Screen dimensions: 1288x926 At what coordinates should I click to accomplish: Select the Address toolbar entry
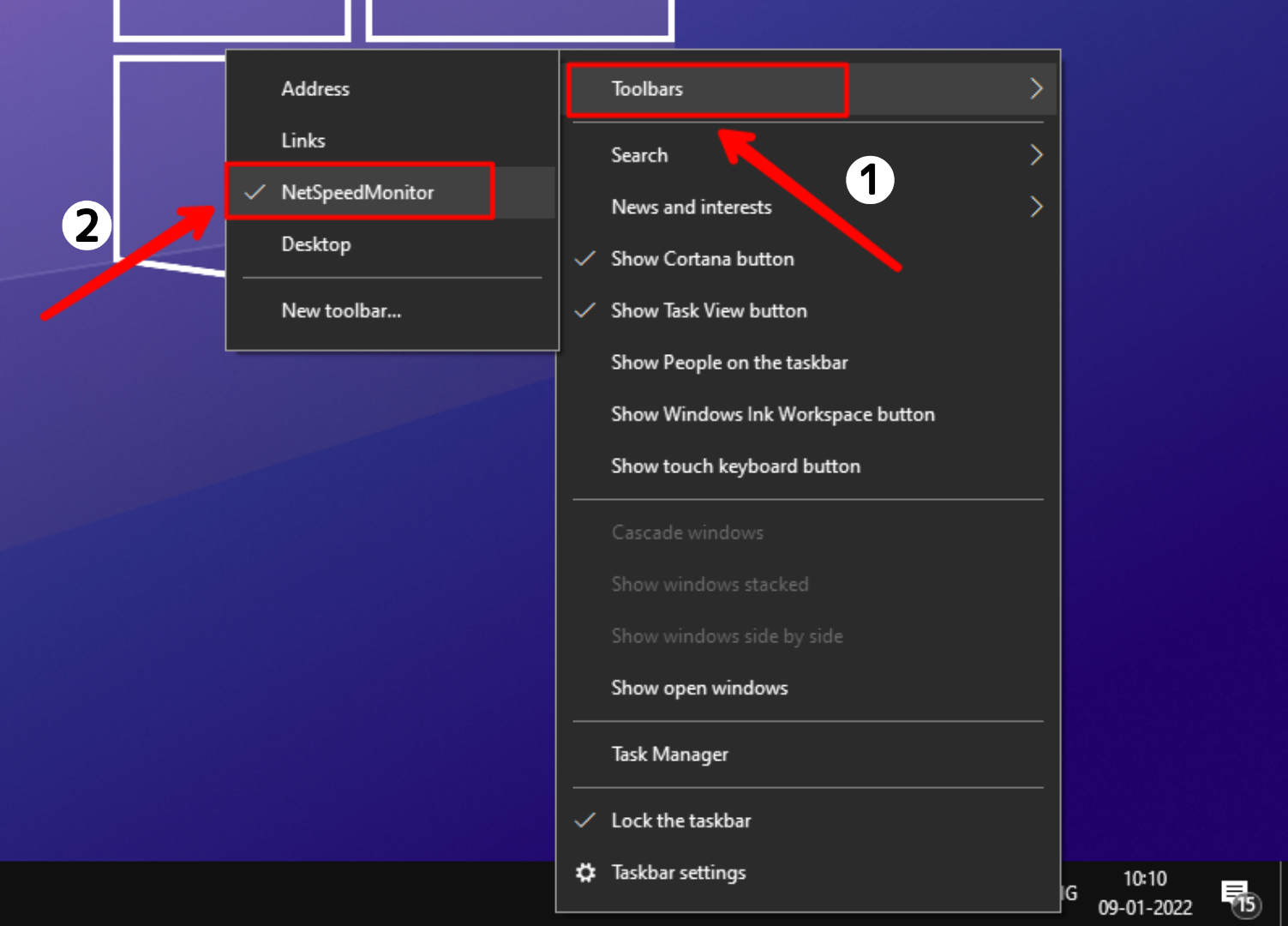click(315, 88)
